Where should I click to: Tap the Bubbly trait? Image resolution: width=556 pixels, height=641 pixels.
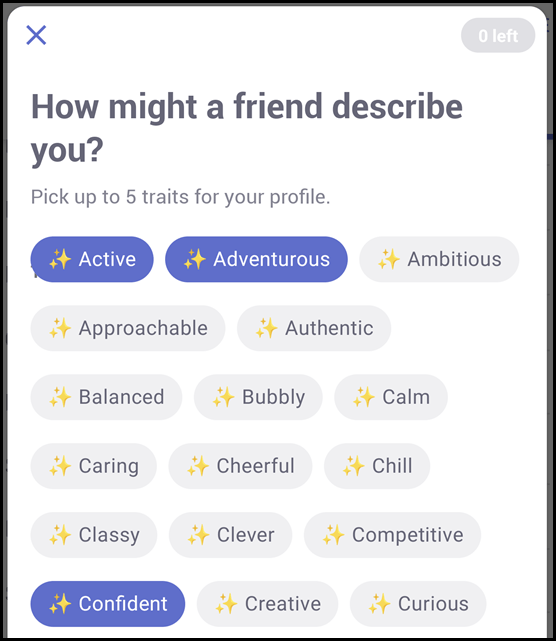coord(258,397)
